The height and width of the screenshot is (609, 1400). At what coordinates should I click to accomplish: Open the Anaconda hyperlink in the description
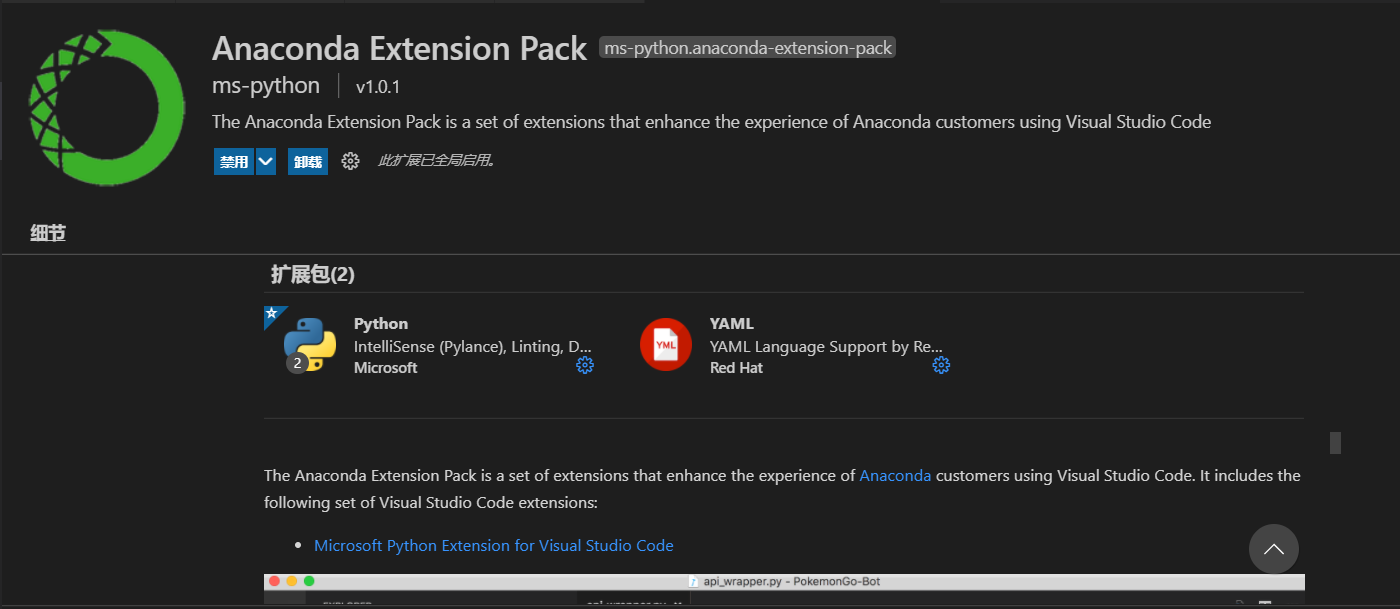(894, 475)
